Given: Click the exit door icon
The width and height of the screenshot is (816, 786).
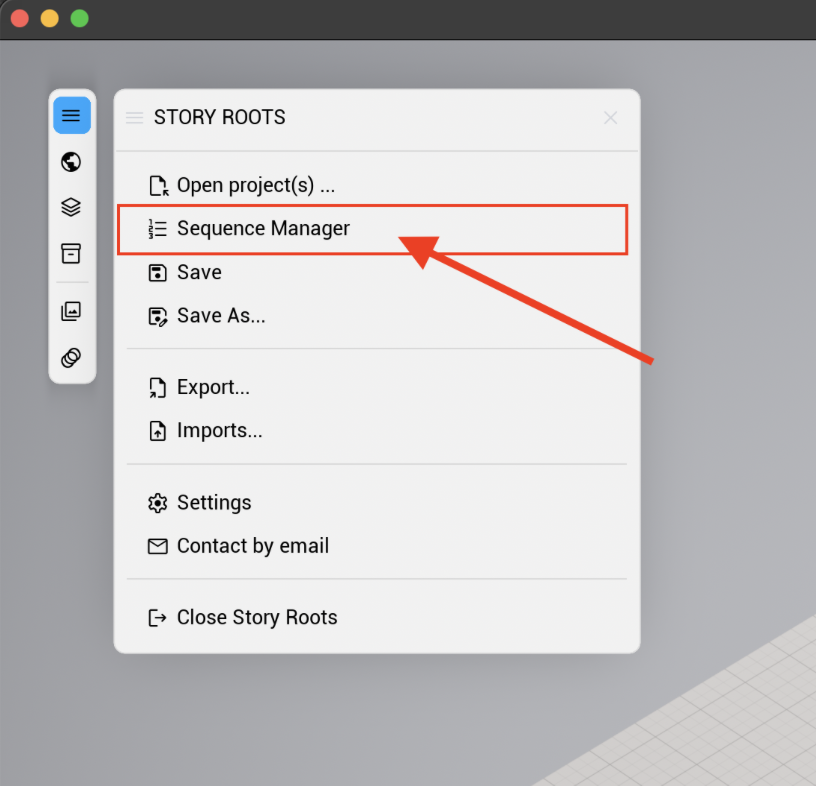Looking at the screenshot, I should point(158,618).
